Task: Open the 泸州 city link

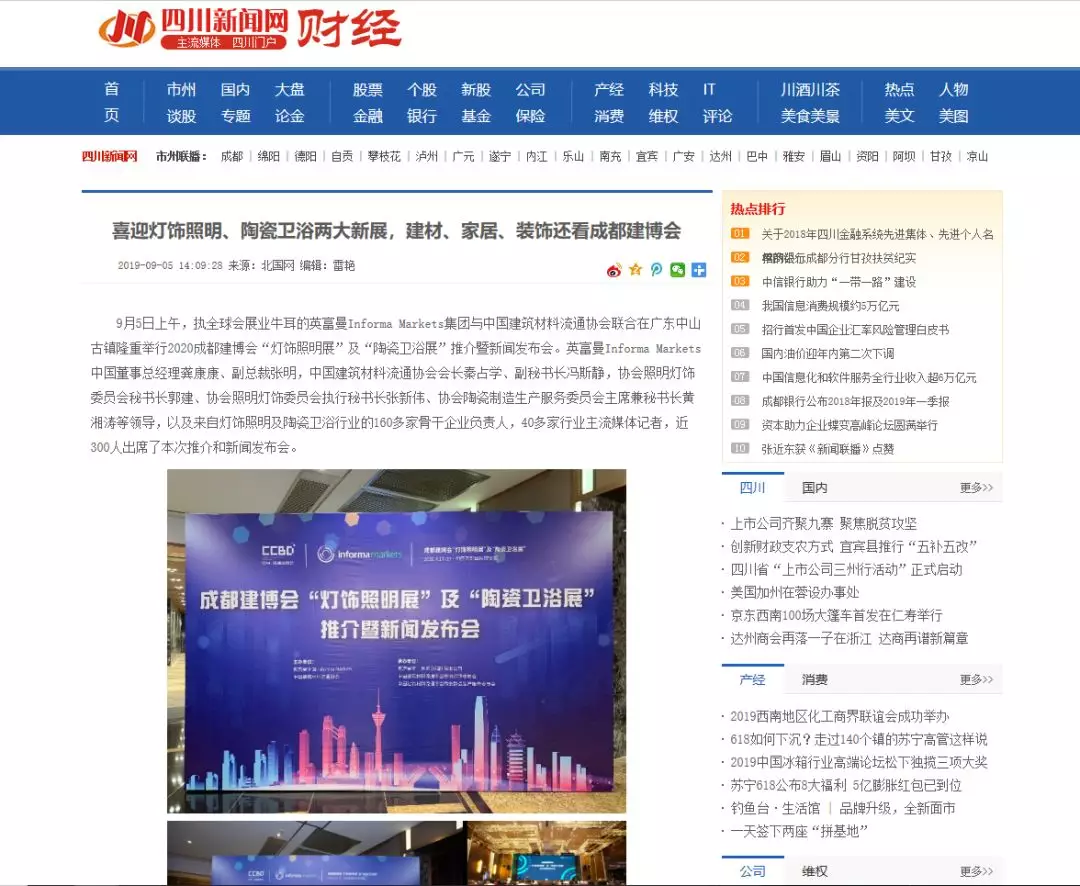Action: pyautogui.click(x=427, y=156)
